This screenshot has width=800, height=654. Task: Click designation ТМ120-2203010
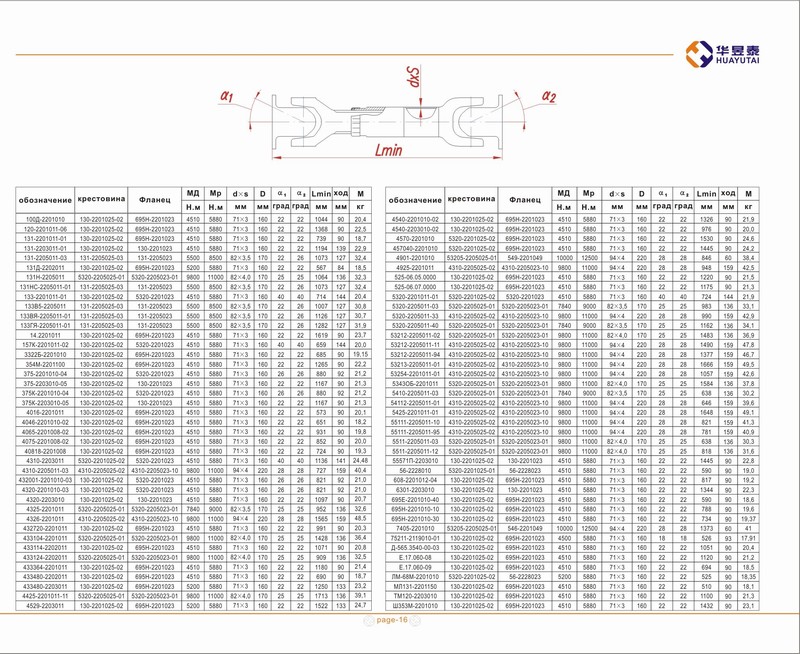click(415, 596)
